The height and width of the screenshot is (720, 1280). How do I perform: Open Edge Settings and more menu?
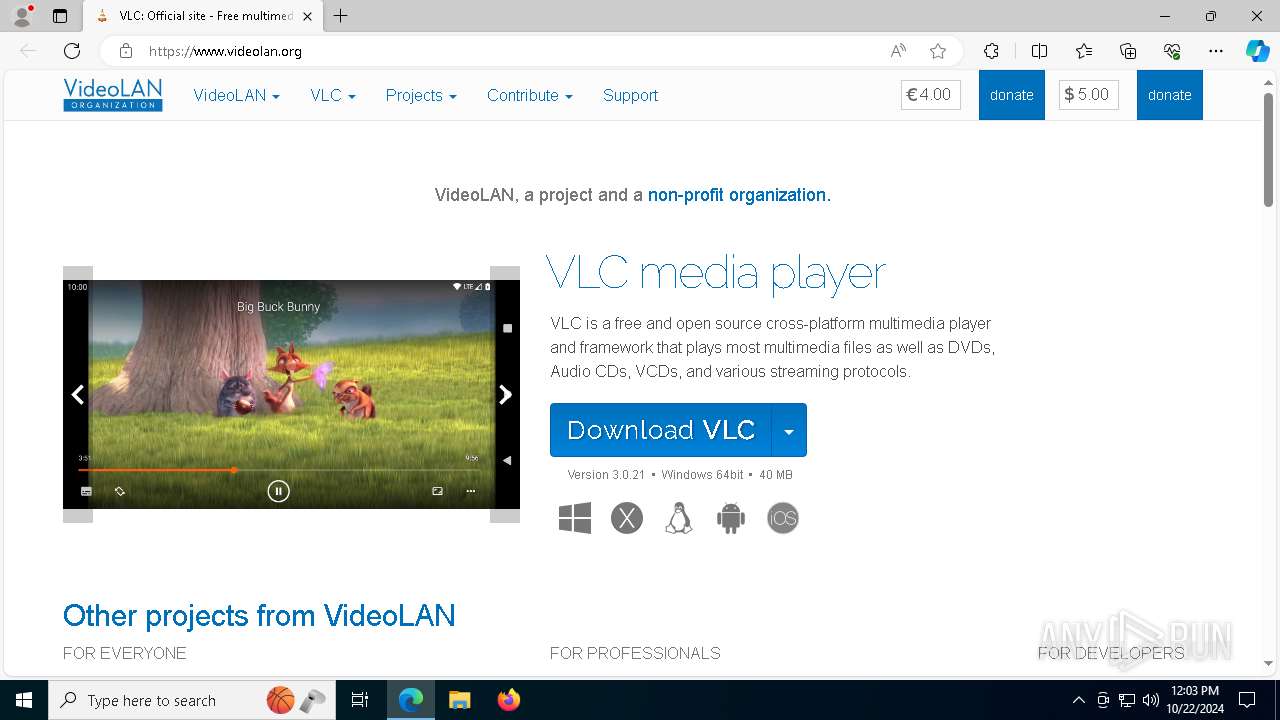click(x=1216, y=51)
